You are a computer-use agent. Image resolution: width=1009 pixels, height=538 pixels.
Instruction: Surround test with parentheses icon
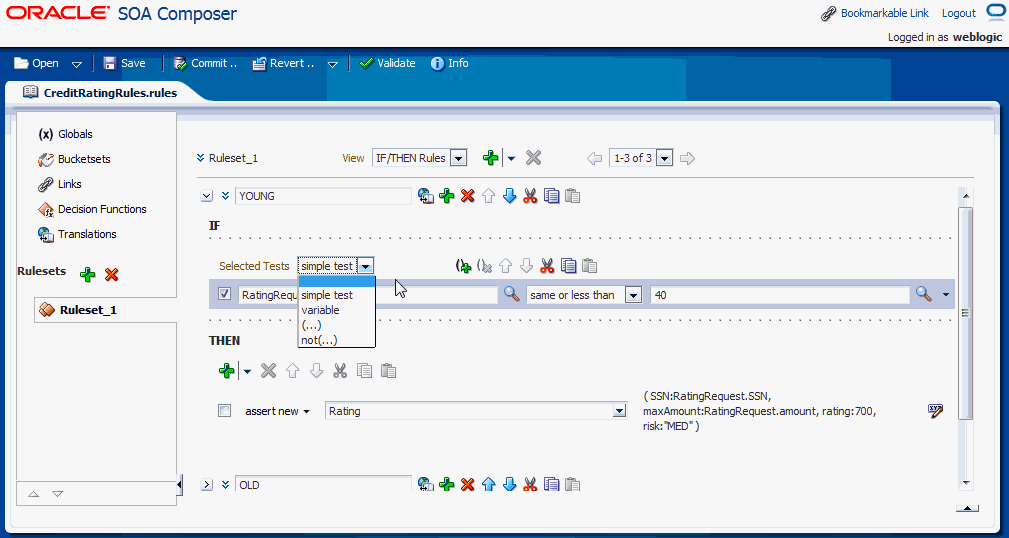(463, 266)
